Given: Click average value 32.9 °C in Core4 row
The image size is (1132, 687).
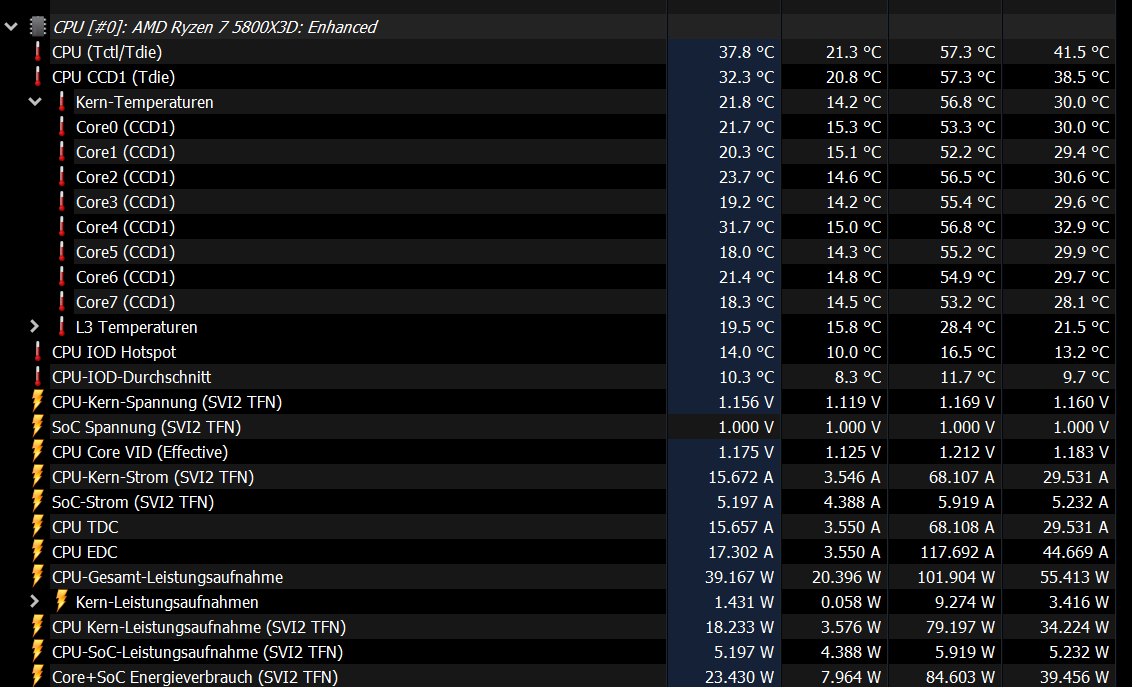Looking at the screenshot, I should click(1081, 227).
